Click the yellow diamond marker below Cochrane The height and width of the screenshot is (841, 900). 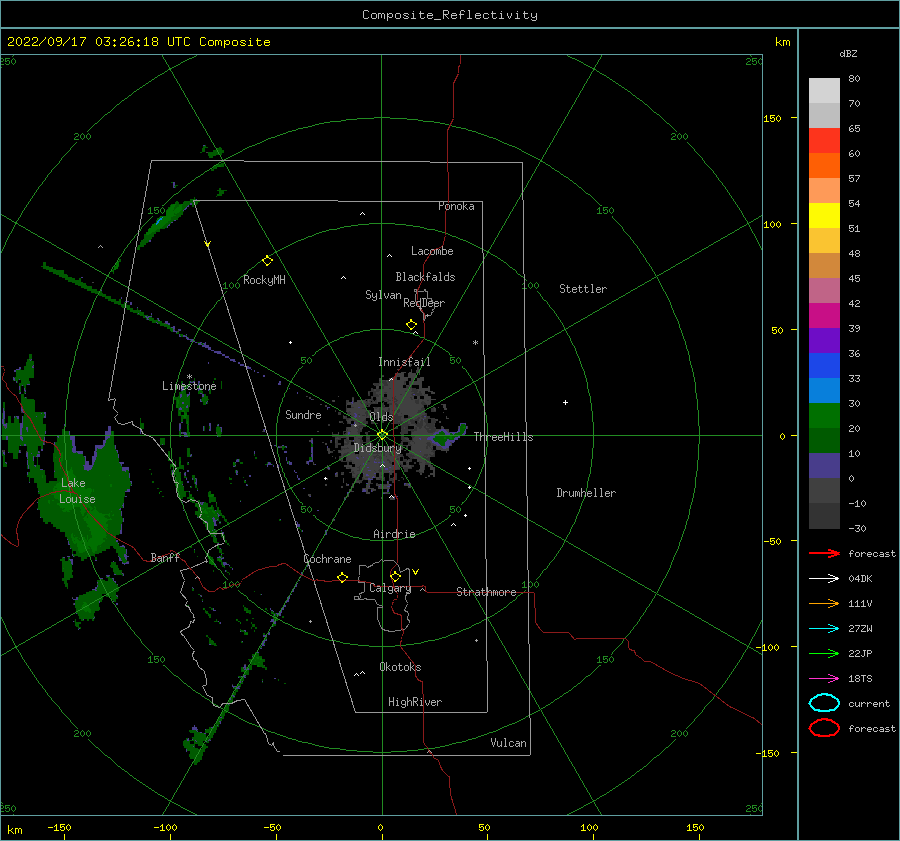343,578
